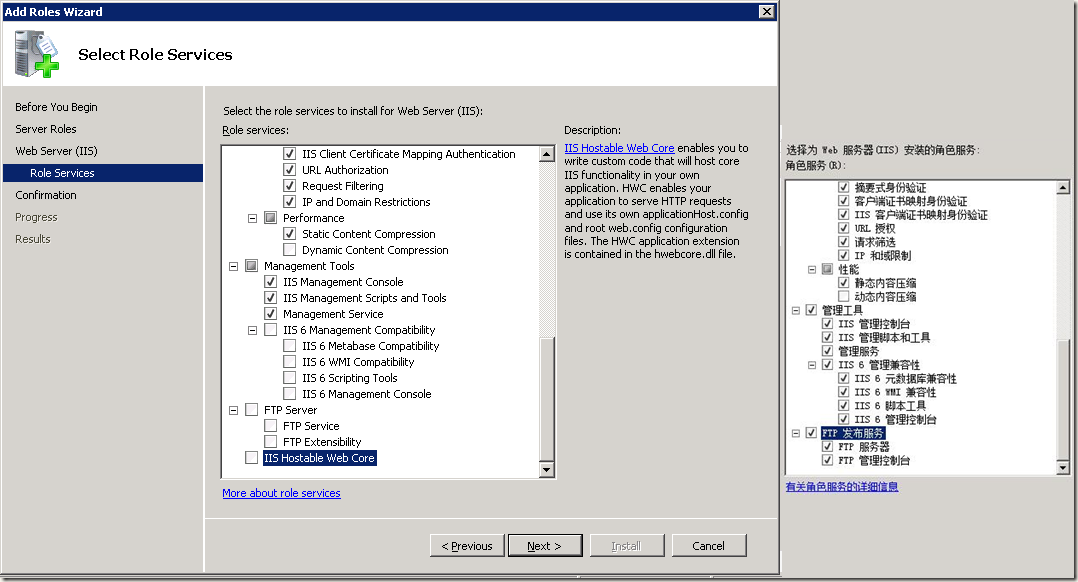Select the IIS Management Console row label

click(343, 282)
